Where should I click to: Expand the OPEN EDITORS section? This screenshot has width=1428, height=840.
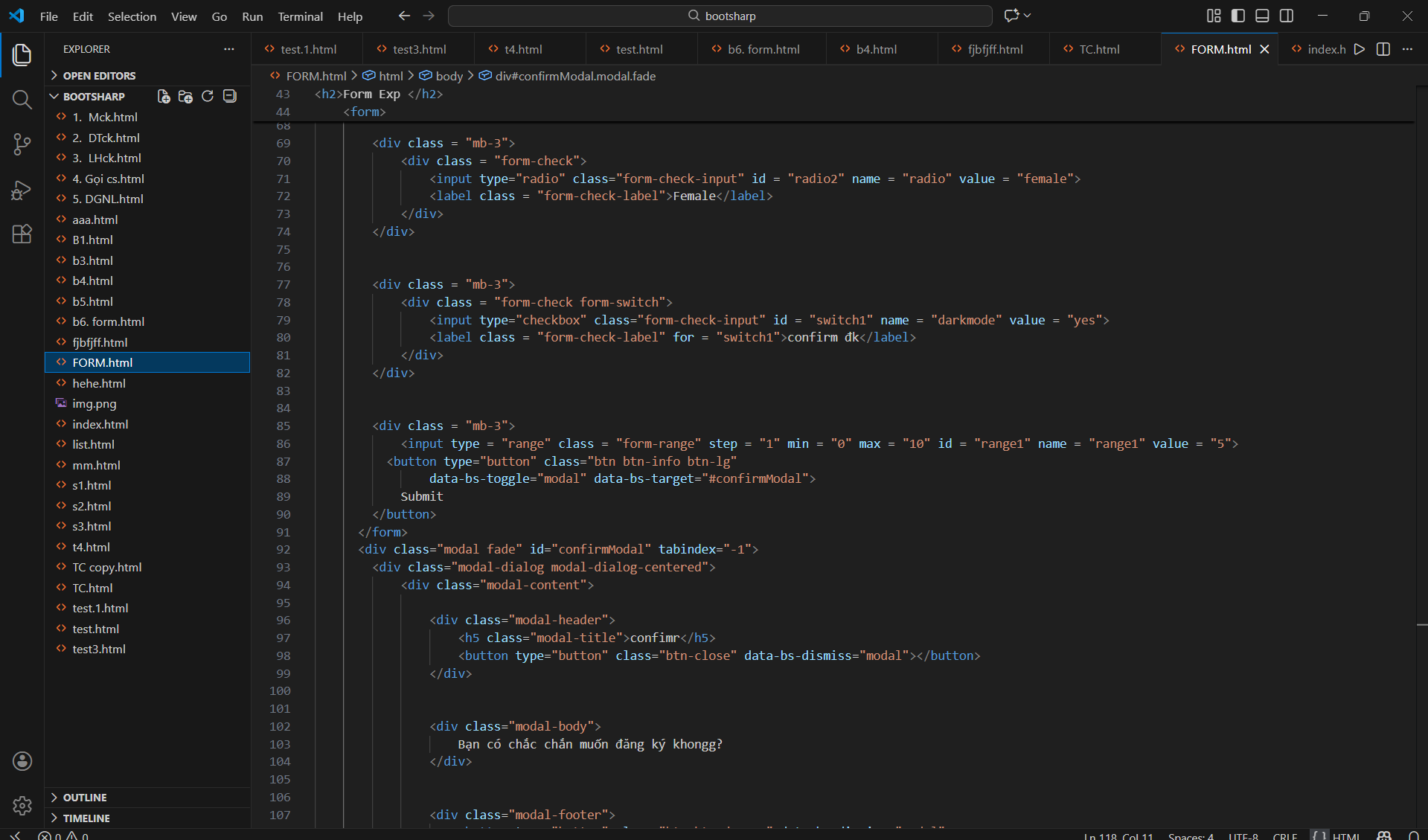tap(99, 76)
